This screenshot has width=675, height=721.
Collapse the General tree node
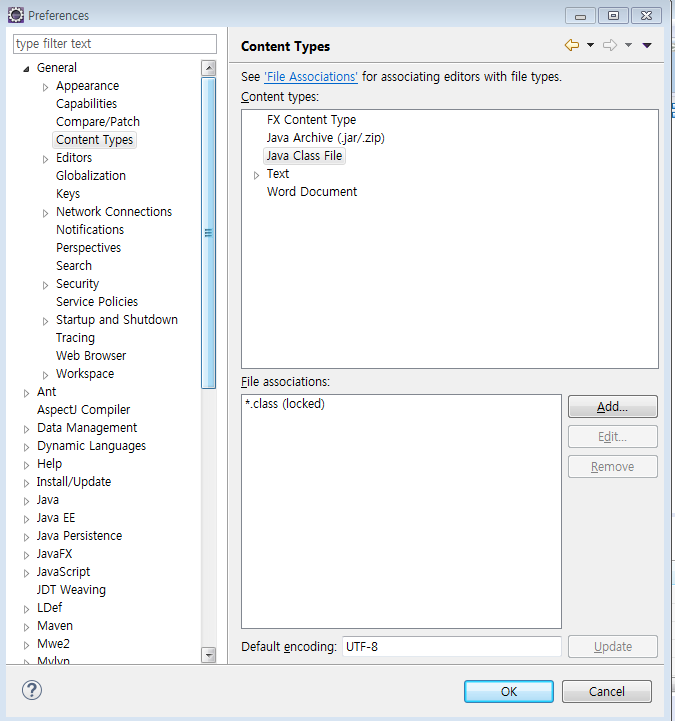pyautogui.click(x=26, y=69)
